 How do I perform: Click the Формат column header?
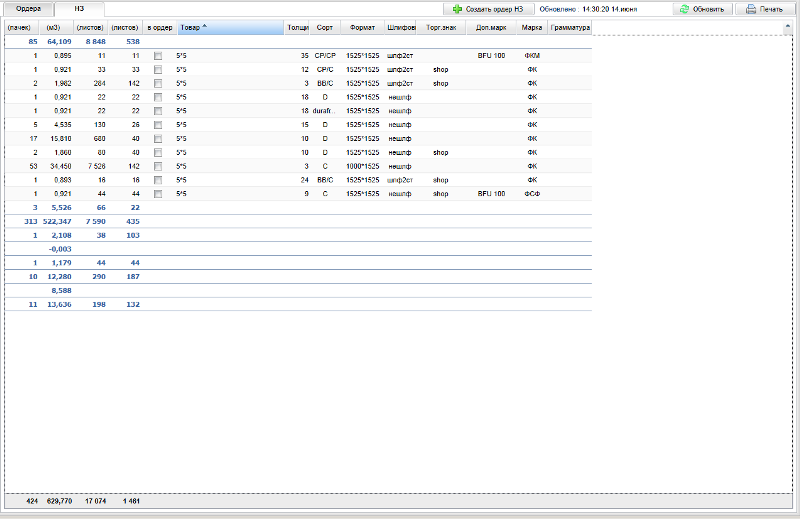click(x=362, y=27)
